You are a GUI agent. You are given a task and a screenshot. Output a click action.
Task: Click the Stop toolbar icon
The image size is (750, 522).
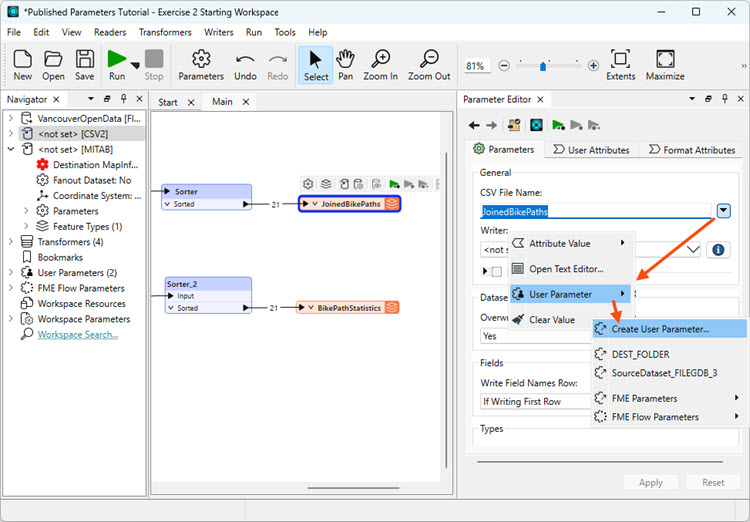coord(154,65)
